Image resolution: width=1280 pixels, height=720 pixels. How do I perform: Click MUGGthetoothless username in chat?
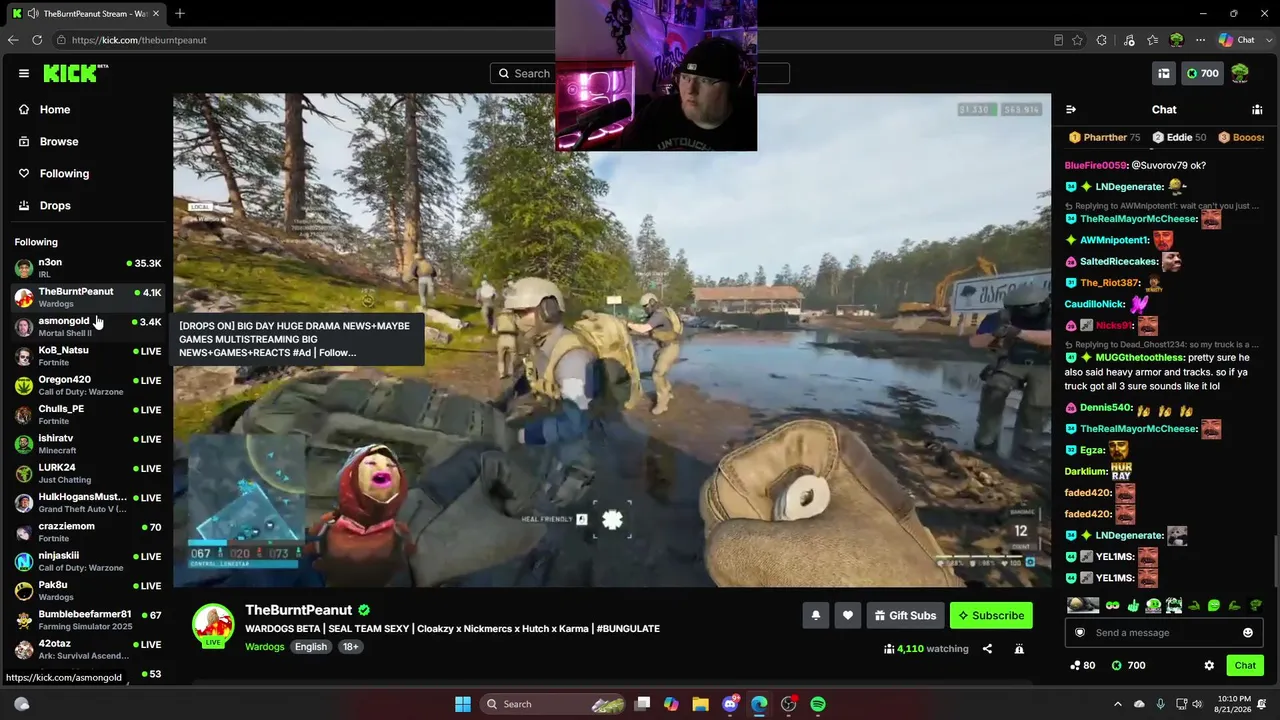[x=1140, y=357]
